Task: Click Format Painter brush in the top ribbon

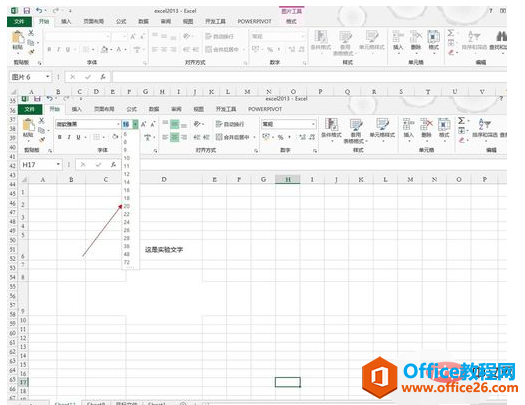Action: click(31, 52)
